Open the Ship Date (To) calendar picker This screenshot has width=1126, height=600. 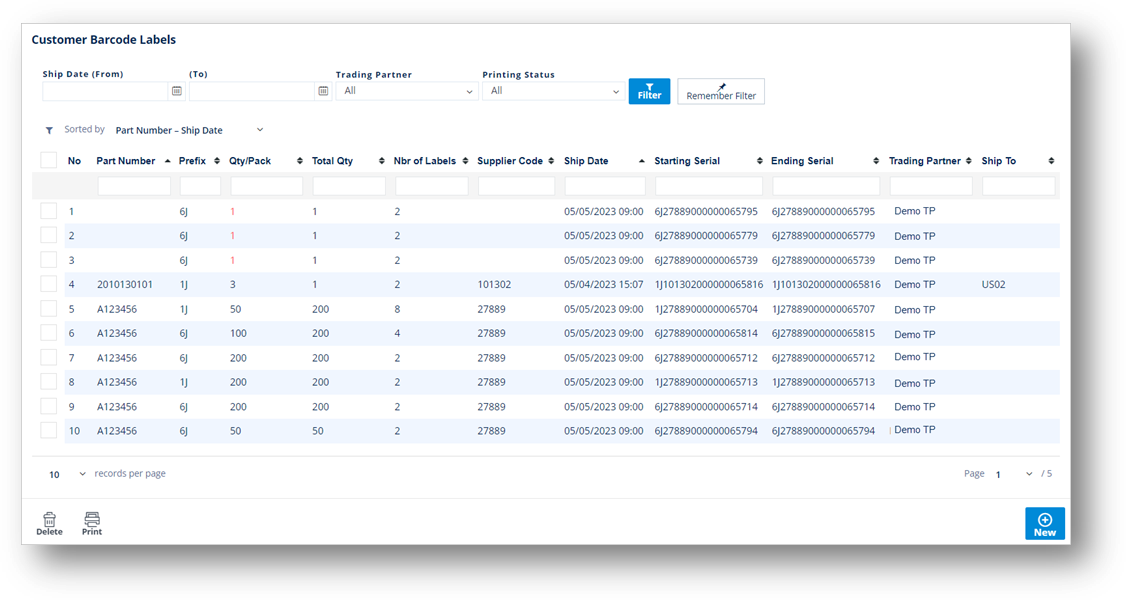323,91
